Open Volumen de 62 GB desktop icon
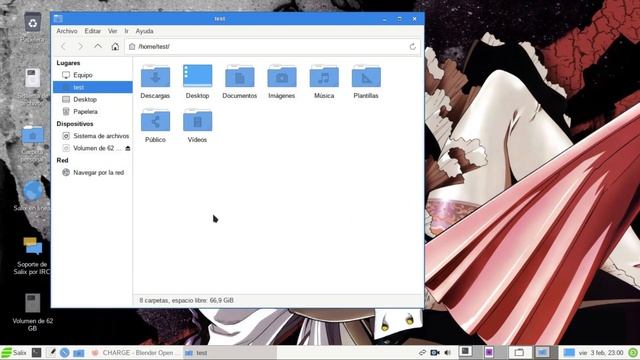This screenshot has height=360, width=640. (32, 312)
